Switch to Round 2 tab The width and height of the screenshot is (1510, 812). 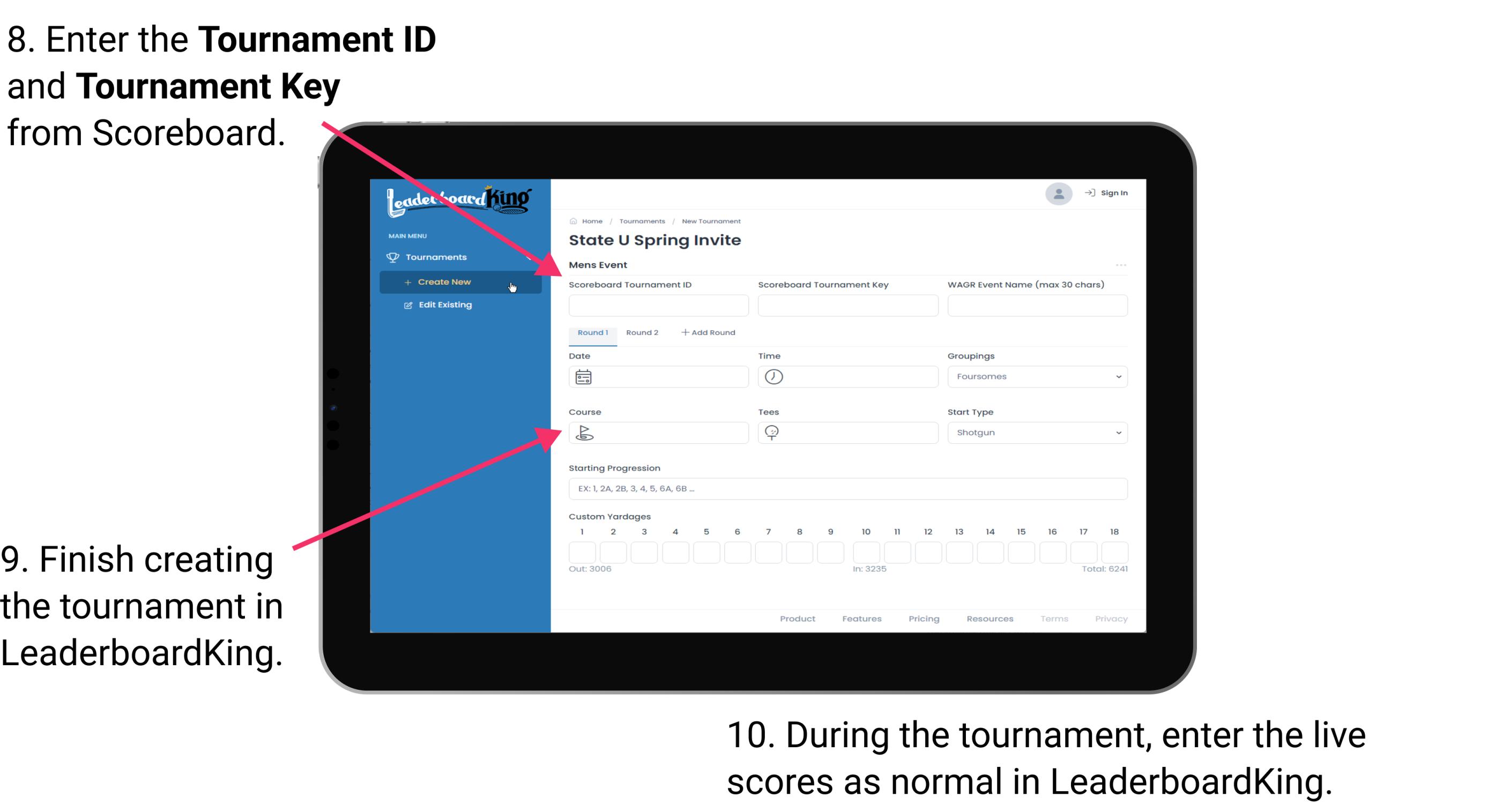click(640, 333)
